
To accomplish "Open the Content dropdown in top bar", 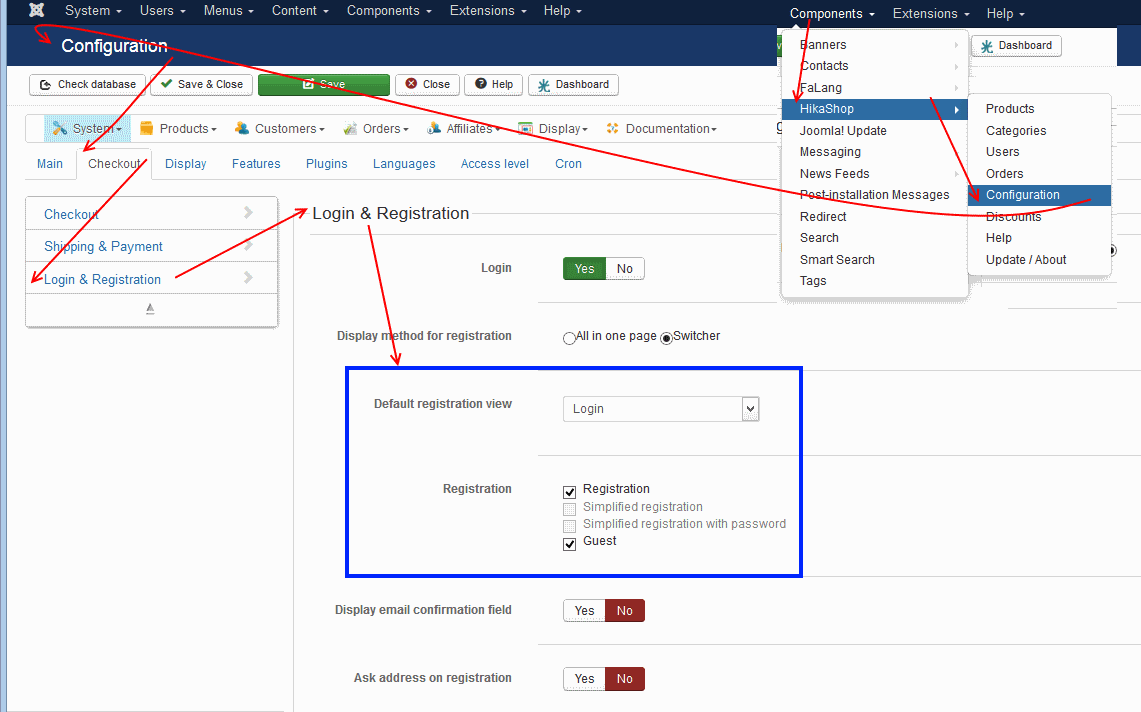I will click(300, 11).
